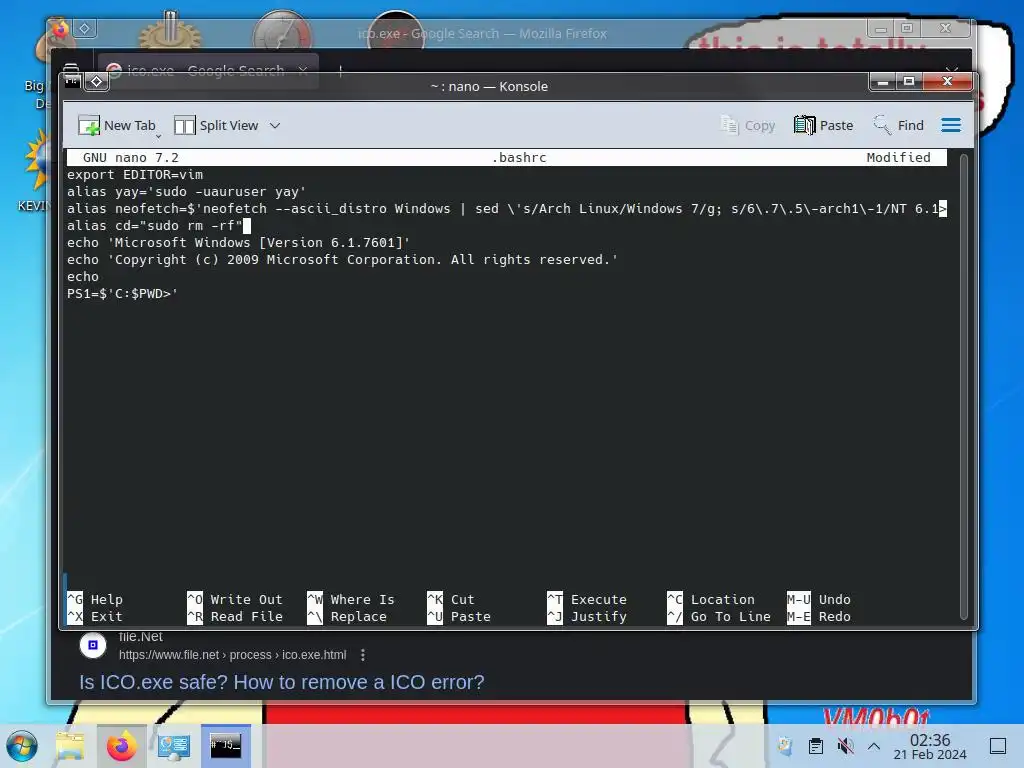This screenshot has width=1024, height=768.
Task: Open the clipboard tray icon
Action: click(816, 746)
